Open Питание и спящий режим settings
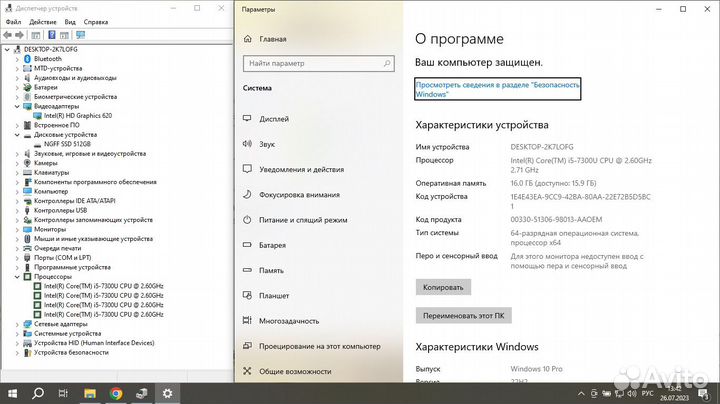Image resolution: width=720 pixels, height=404 pixels. [303, 220]
